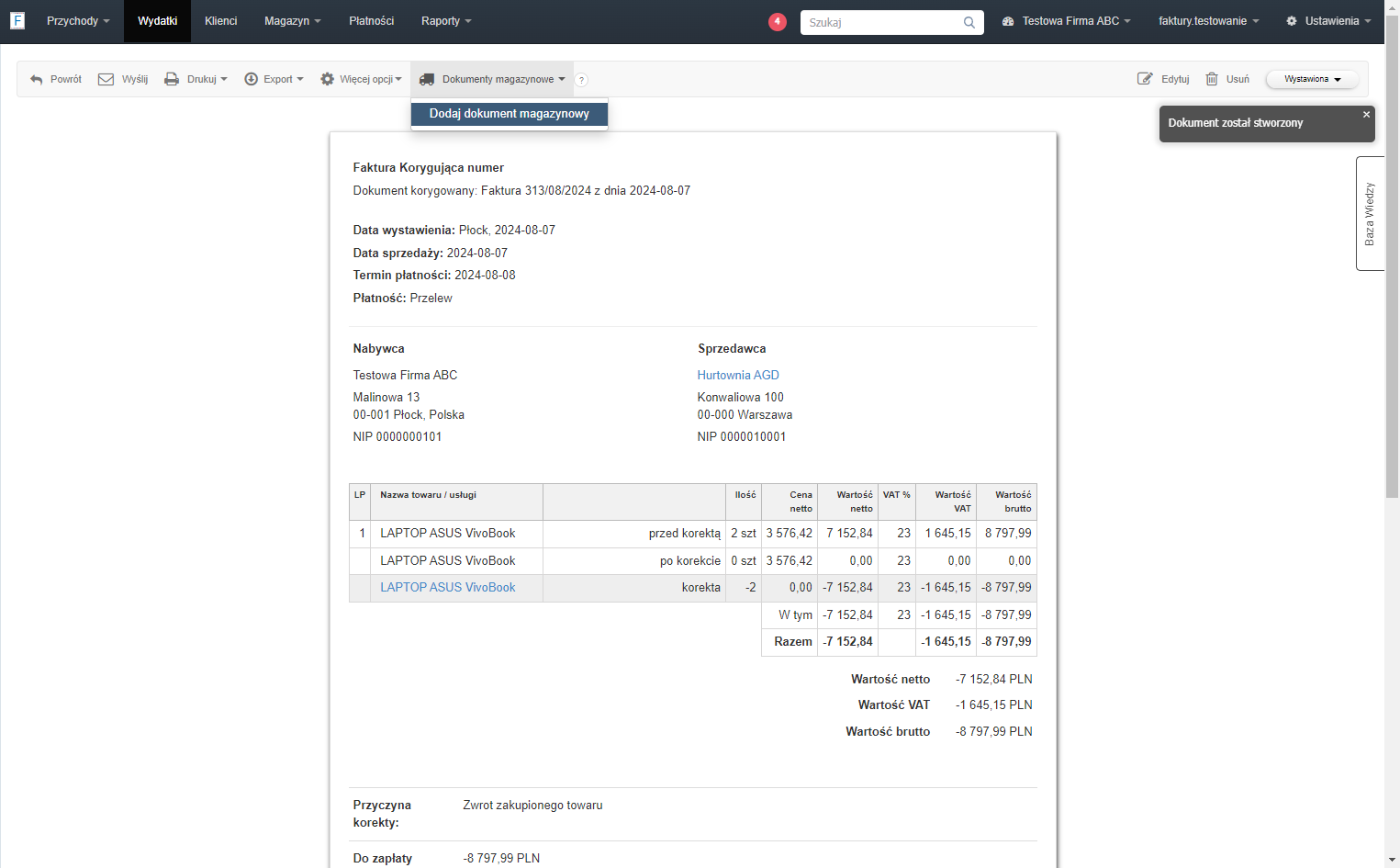The height and width of the screenshot is (868, 1400).
Task: Click 'Wartość netto' value -7 152,84 PLN
Action: pos(994,680)
